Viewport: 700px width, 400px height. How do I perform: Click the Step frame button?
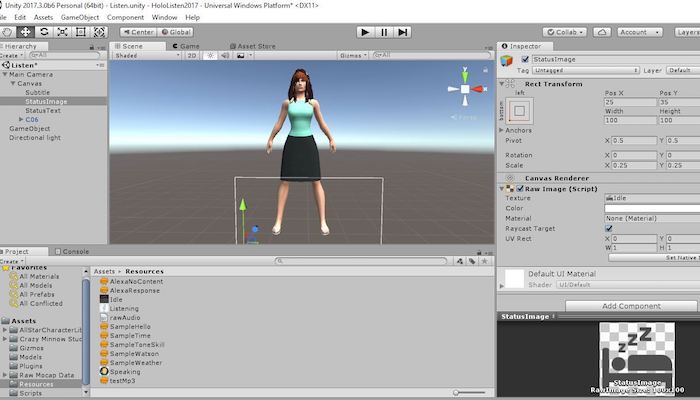coord(402,32)
